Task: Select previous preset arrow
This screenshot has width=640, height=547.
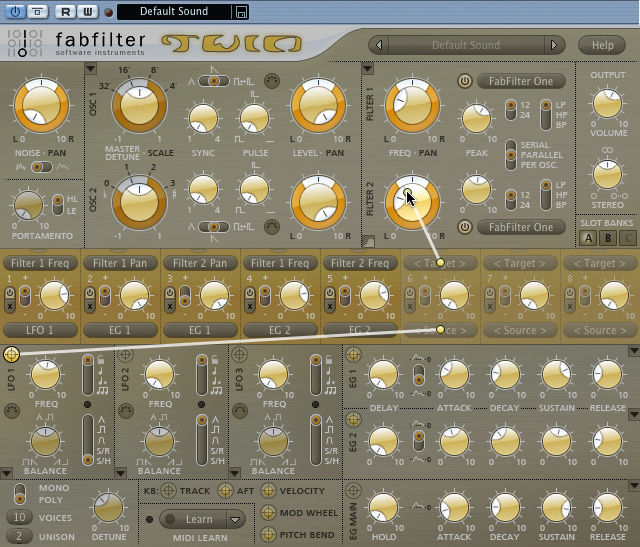Action: tap(379, 45)
